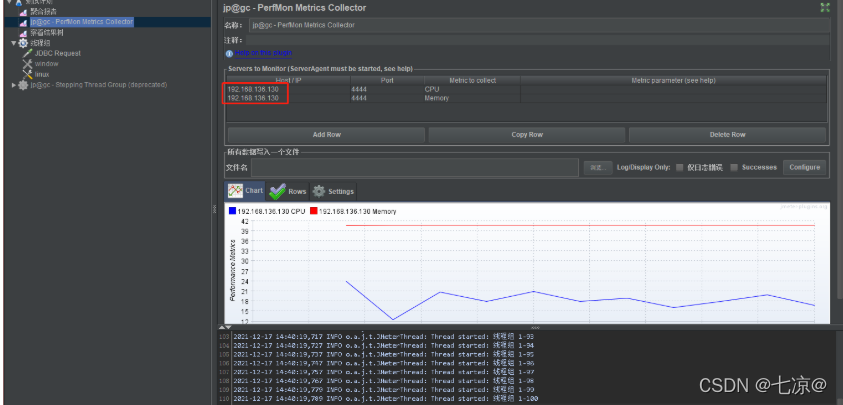Switch to the Rows tab
Screen dimensions: 843x405
288,191
